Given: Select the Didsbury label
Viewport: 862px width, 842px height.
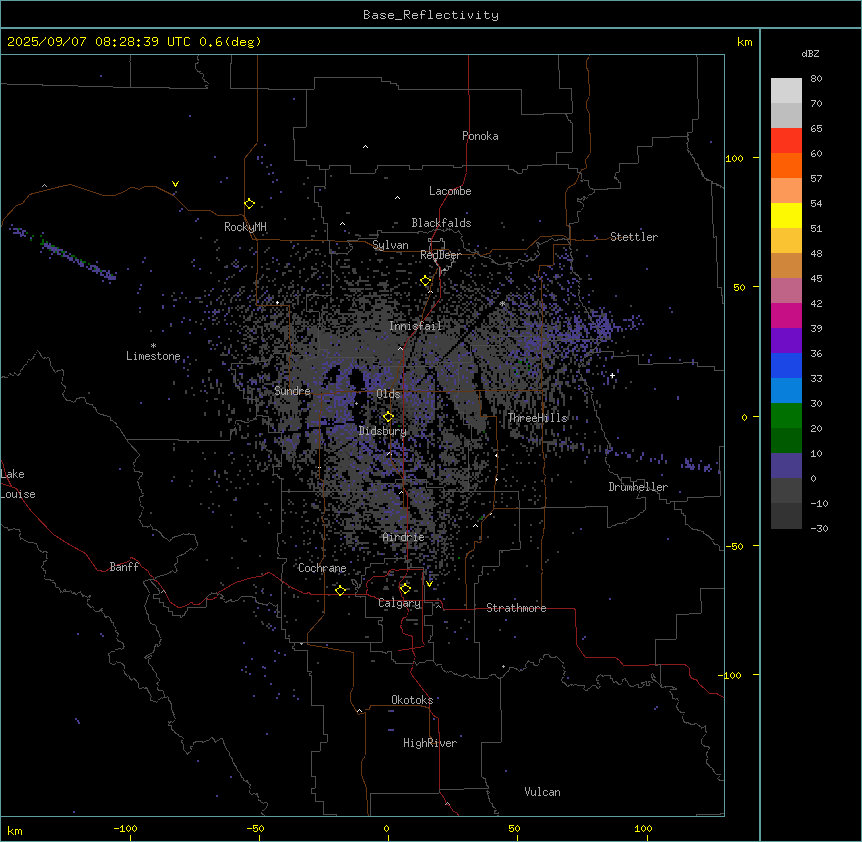Looking at the screenshot, I should [383, 431].
